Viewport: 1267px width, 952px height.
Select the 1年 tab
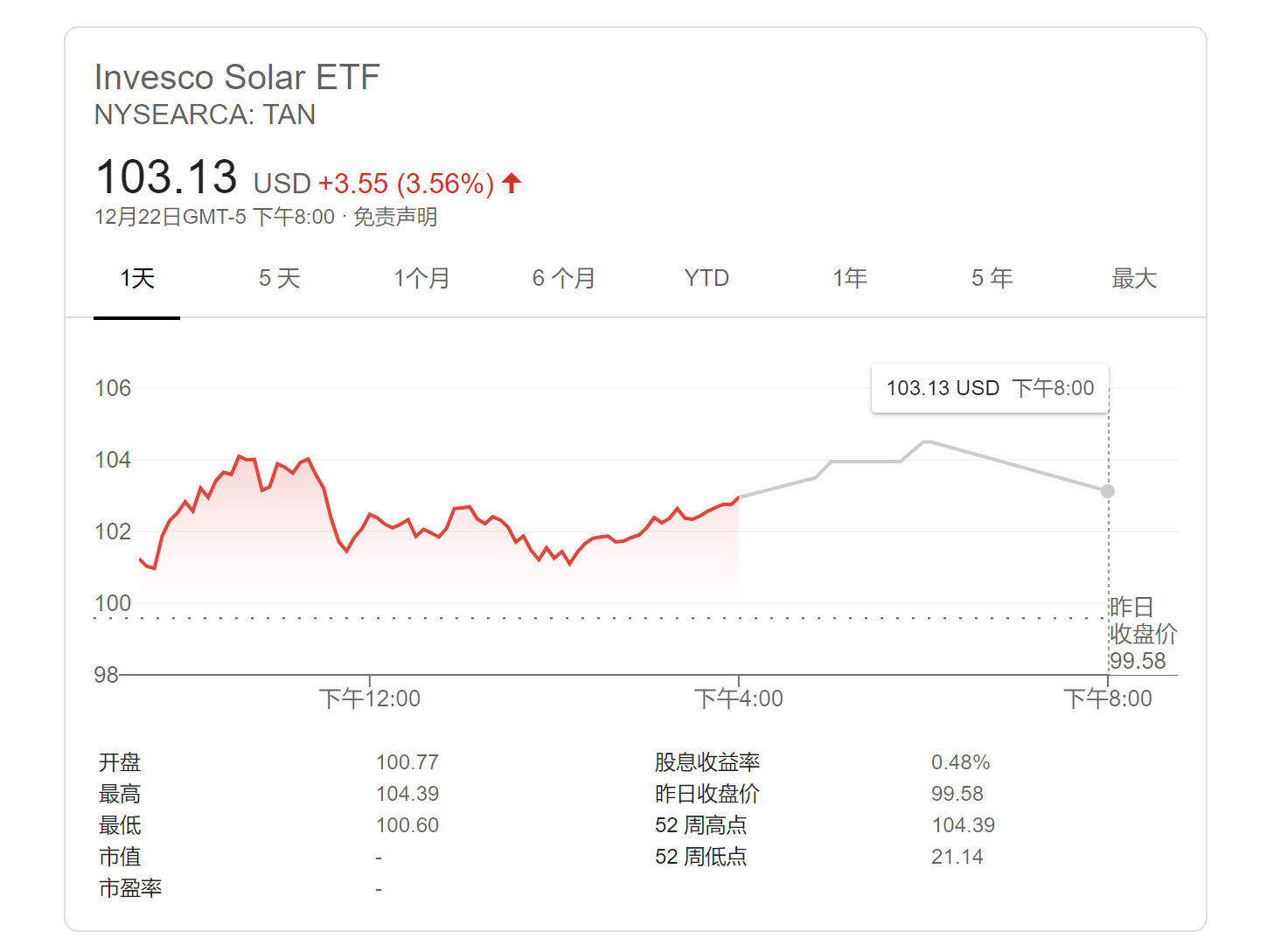pos(849,279)
